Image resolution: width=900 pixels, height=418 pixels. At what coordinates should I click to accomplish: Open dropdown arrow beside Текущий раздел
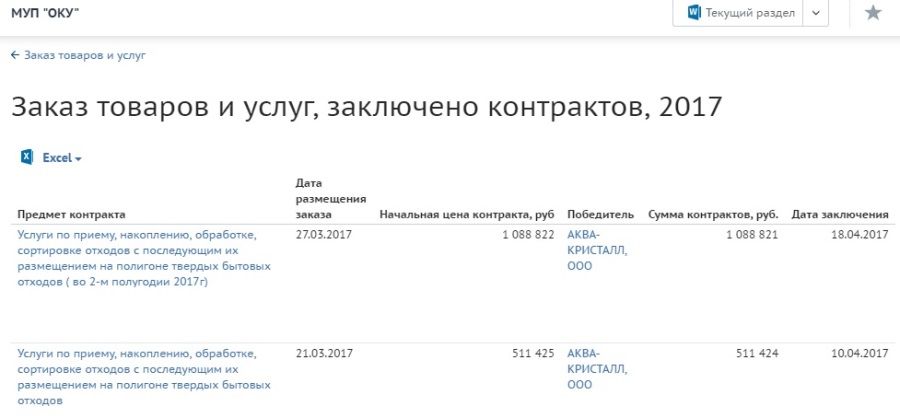(815, 13)
